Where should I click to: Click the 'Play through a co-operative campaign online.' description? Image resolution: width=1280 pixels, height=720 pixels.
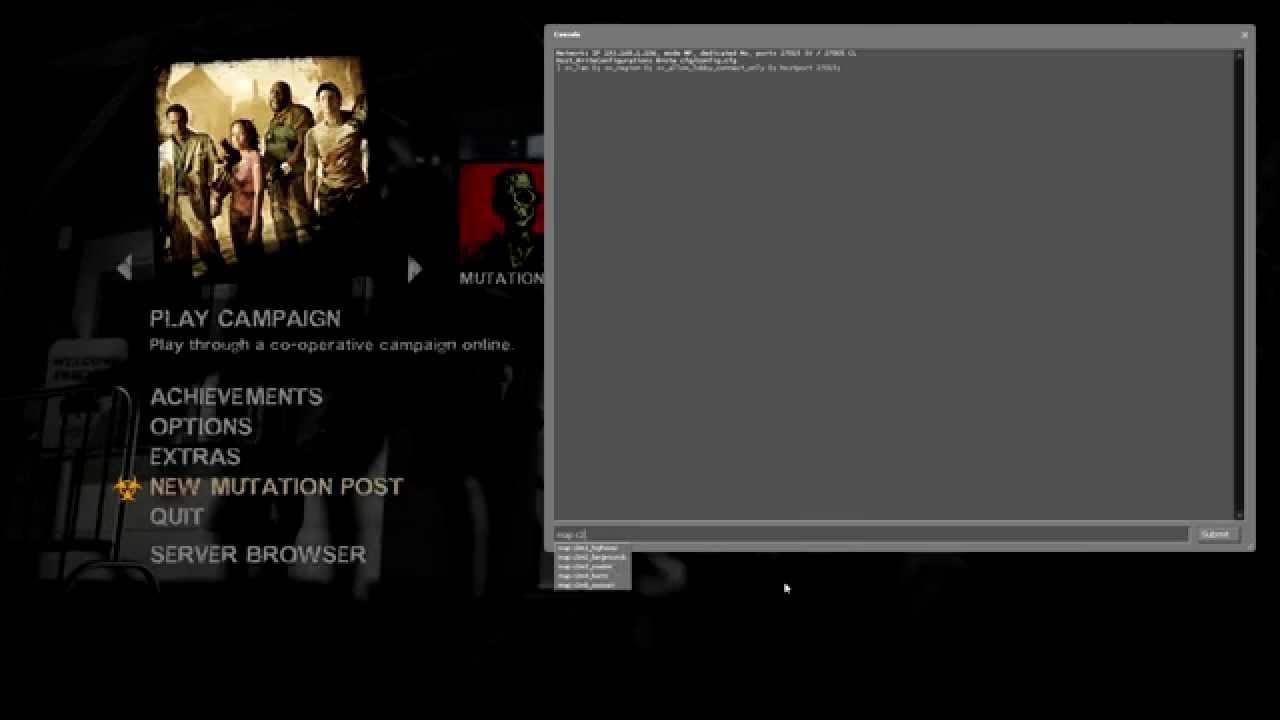click(332, 344)
